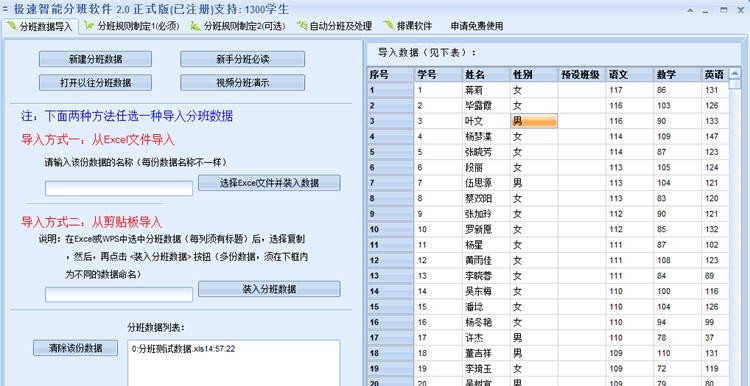Open 分班规则制定1(必须) tab

click(x=132, y=26)
